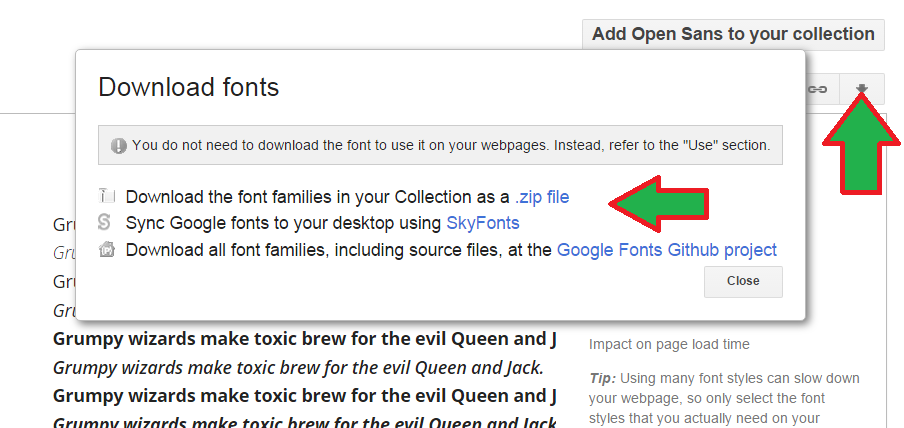
Task: Click the download arrow icon at top right
Action: [861, 90]
